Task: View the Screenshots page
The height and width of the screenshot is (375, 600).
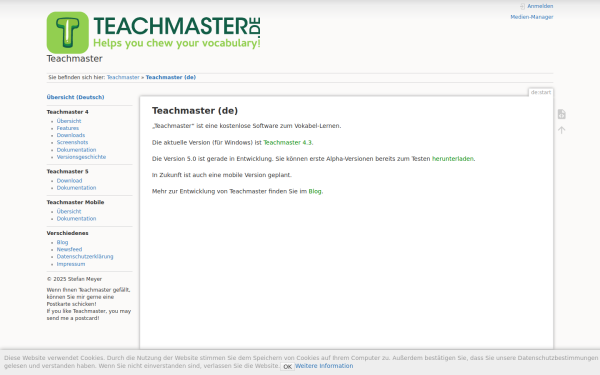Action: click(x=72, y=142)
